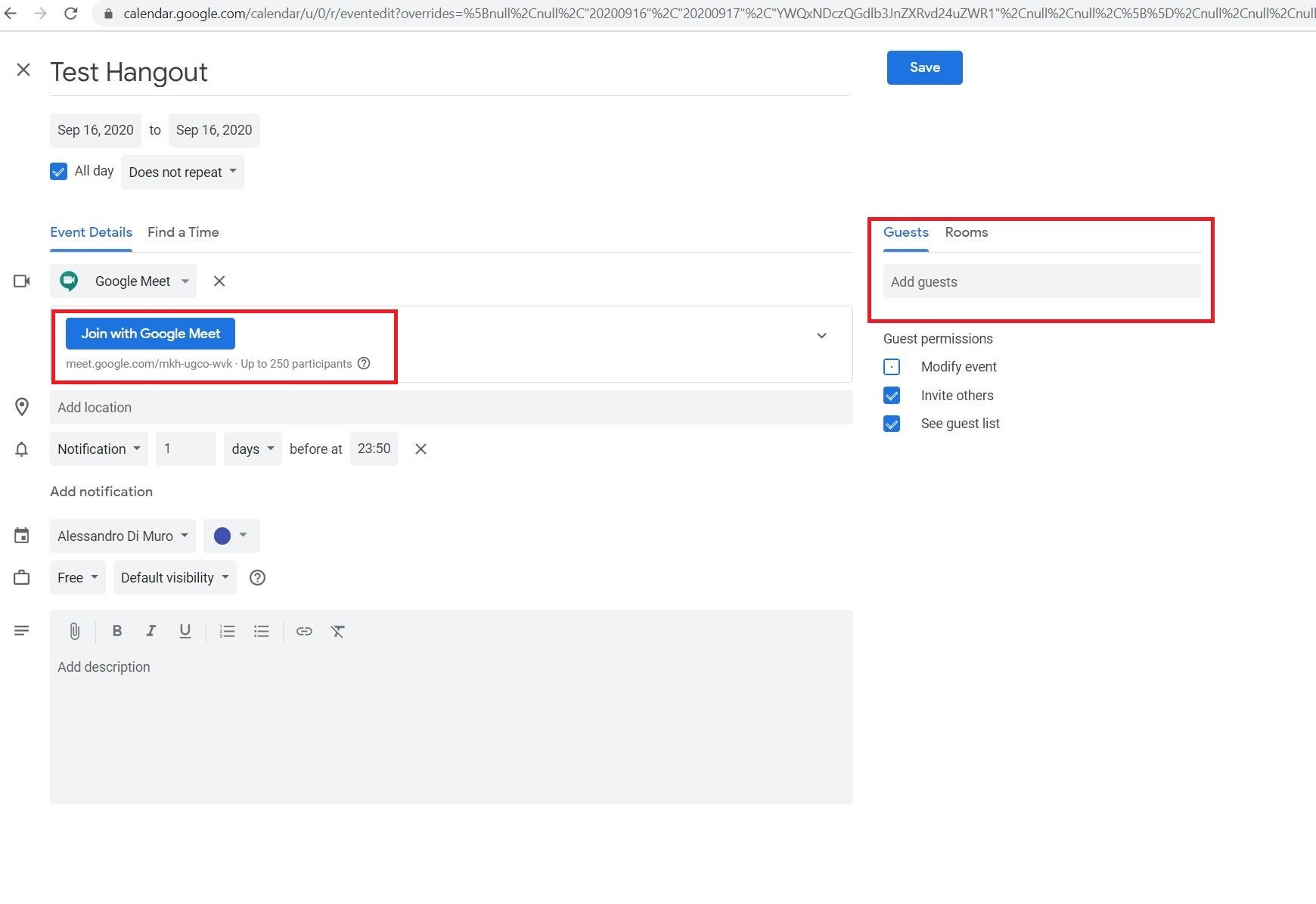Click the help icon next to participants limit
The width and height of the screenshot is (1316, 904).
[364, 363]
